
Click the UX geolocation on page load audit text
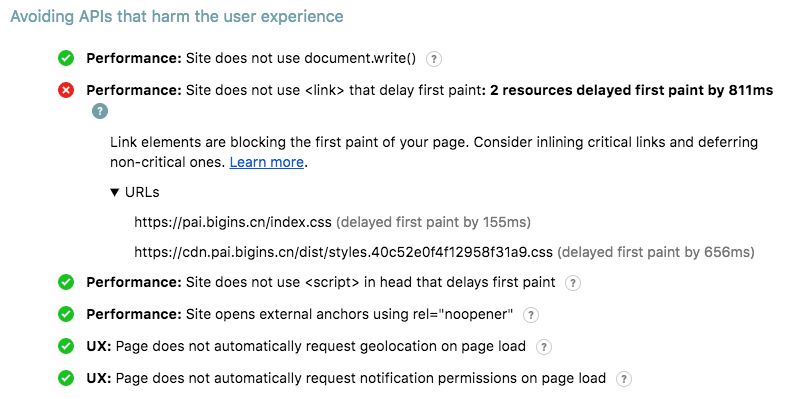tap(306, 346)
